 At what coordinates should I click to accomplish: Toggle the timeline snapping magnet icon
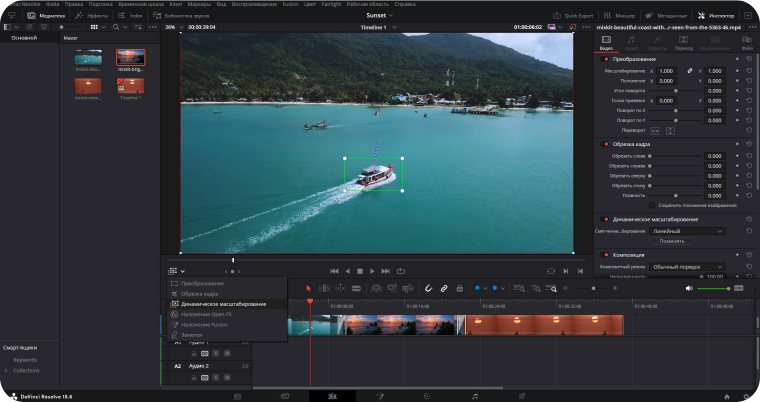[428, 289]
